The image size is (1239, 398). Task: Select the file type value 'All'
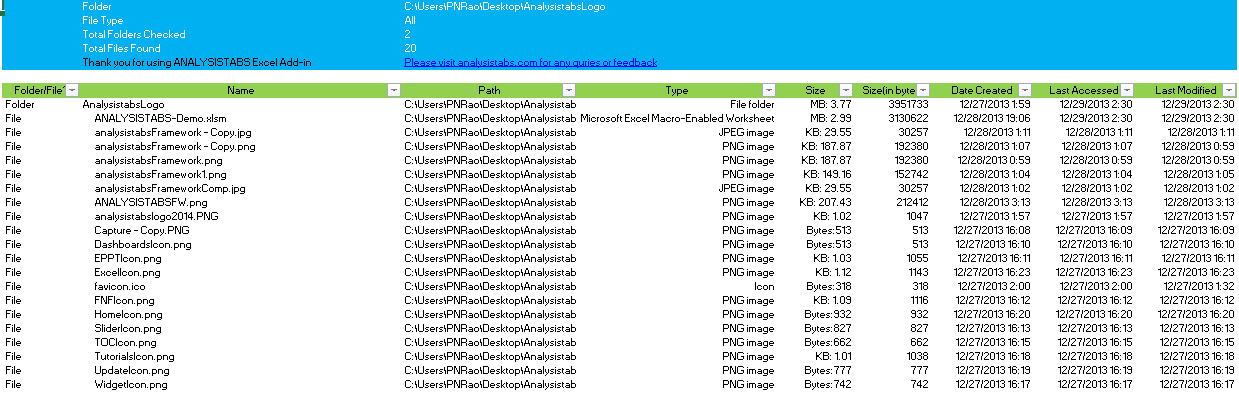410,20
